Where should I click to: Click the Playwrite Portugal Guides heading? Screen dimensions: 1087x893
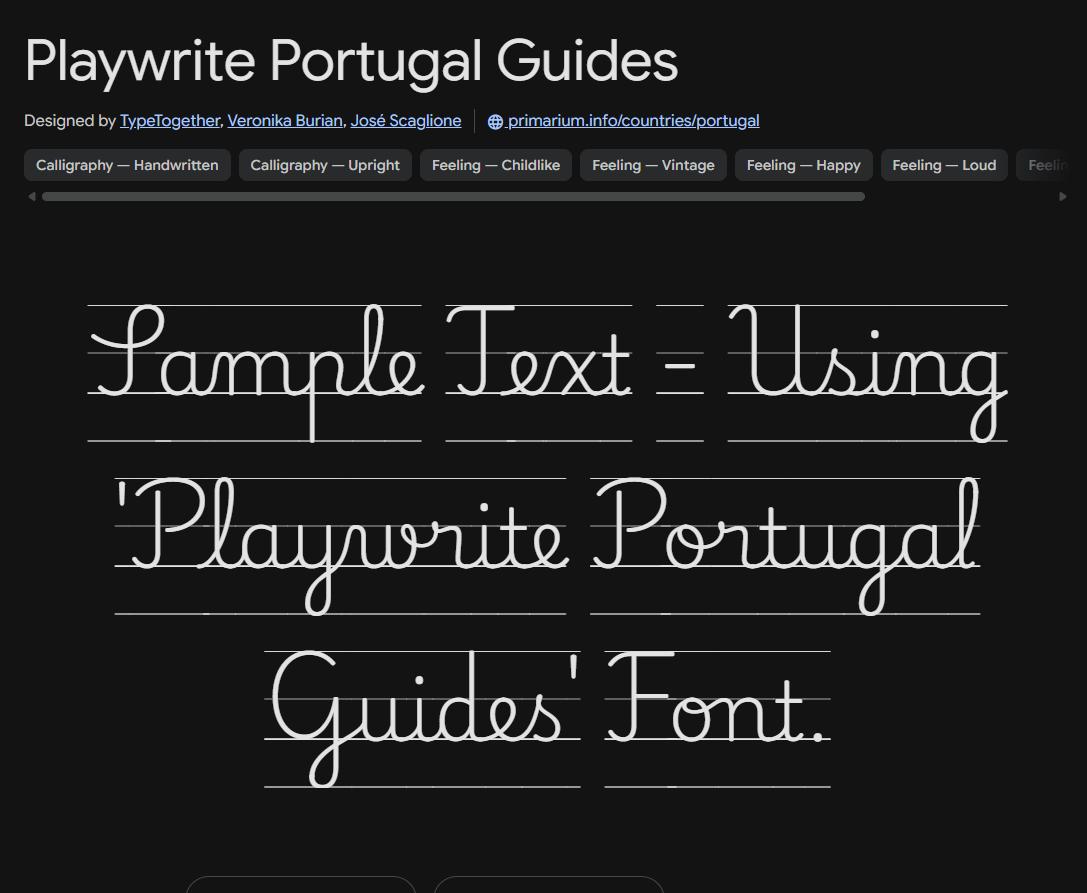[x=351, y=61]
